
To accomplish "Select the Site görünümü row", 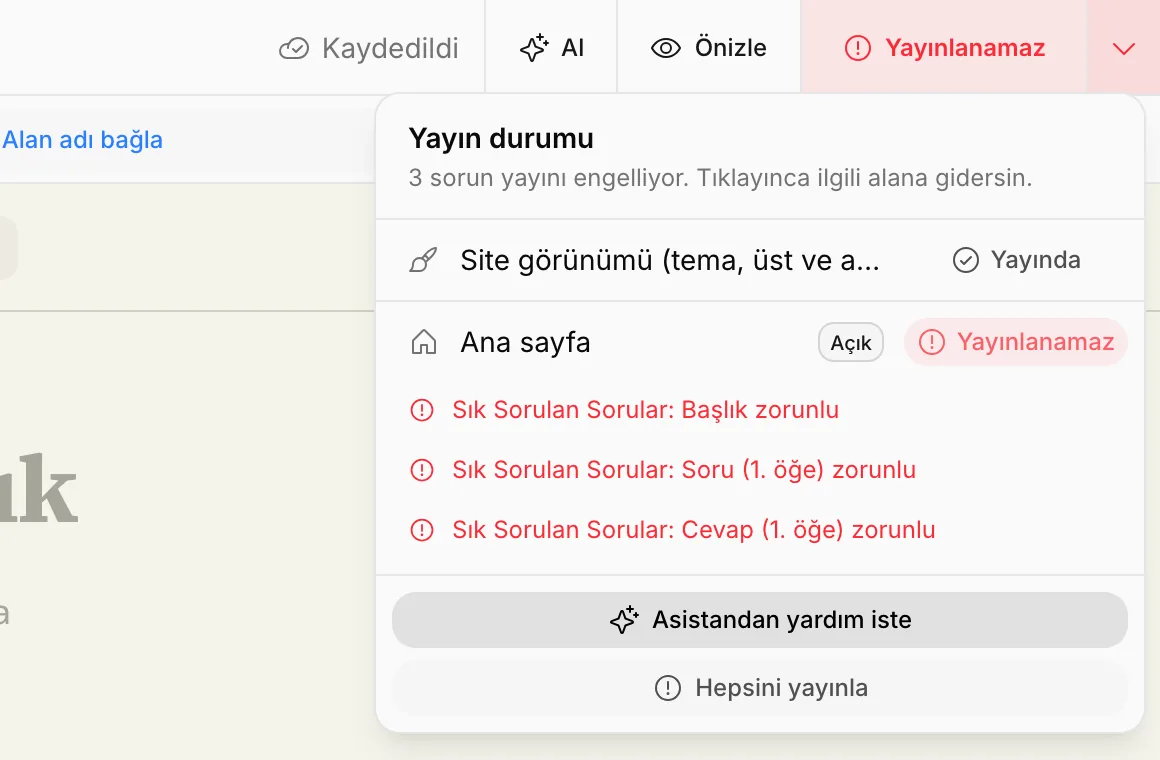I will (760, 260).
